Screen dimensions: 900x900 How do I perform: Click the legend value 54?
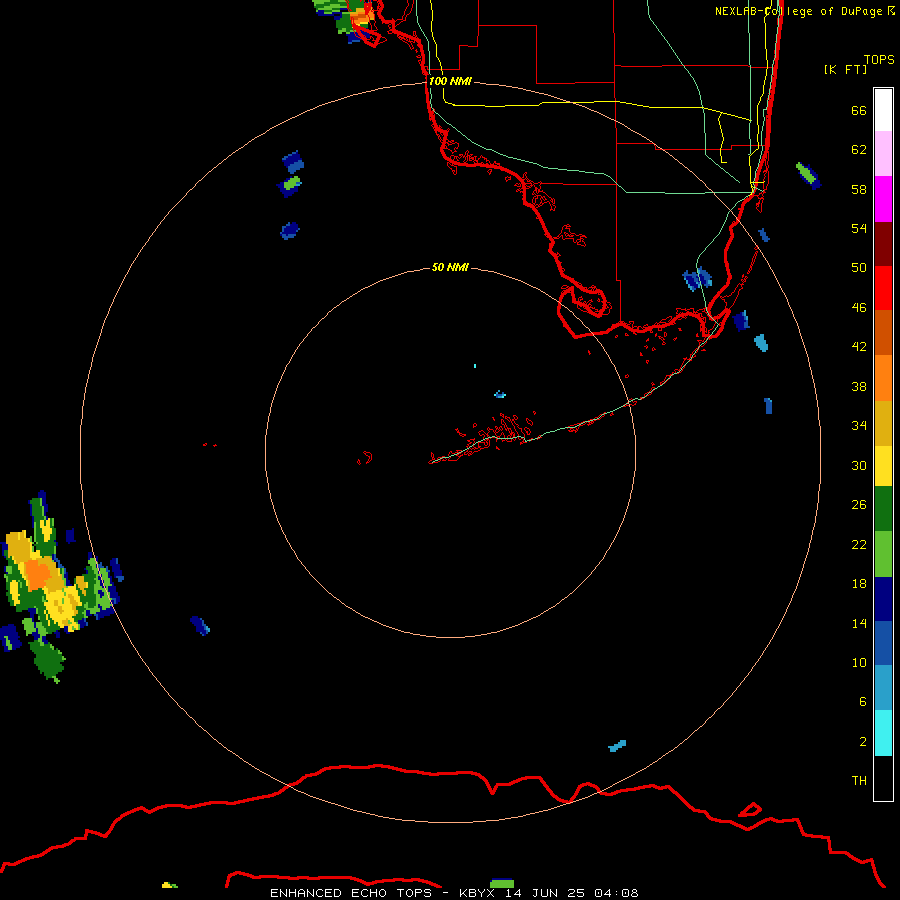pos(859,228)
